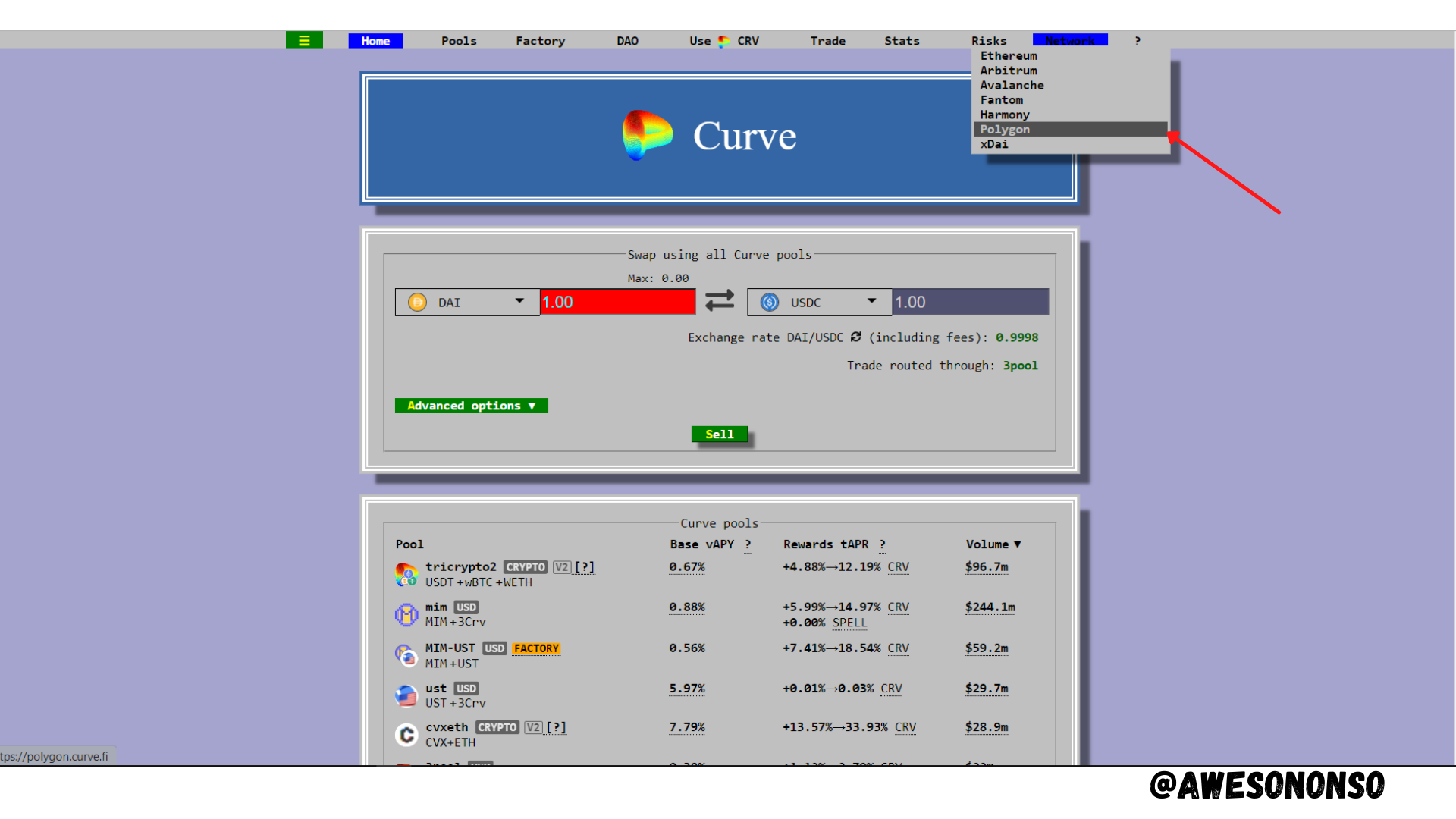Open the Risks menu item

coord(989,41)
